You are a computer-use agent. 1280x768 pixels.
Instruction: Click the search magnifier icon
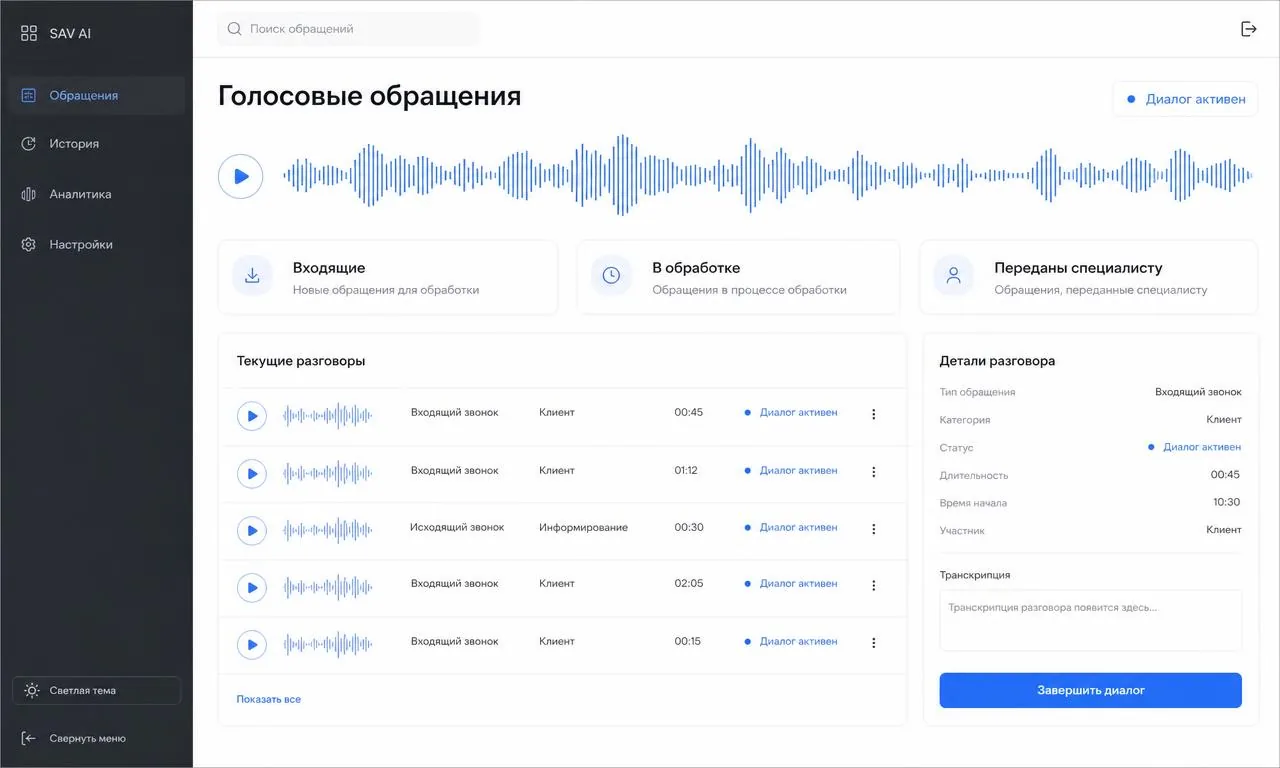[x=235, y=29]
